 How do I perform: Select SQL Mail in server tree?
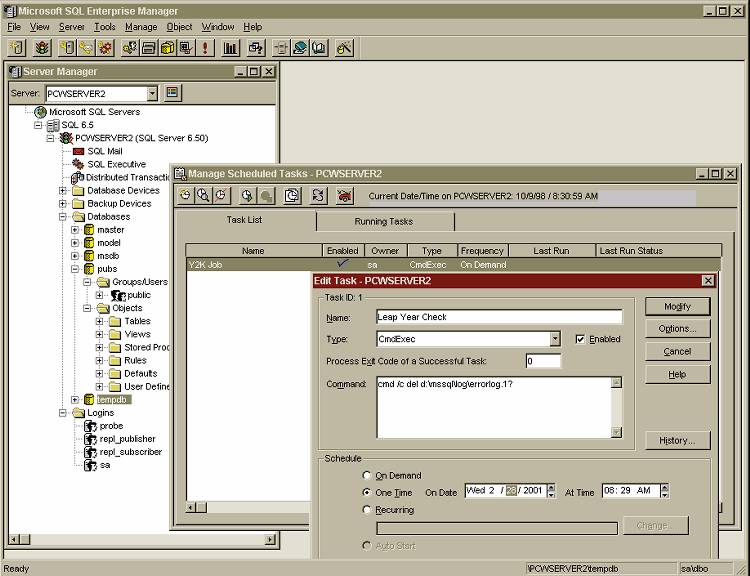pos(105,151)
